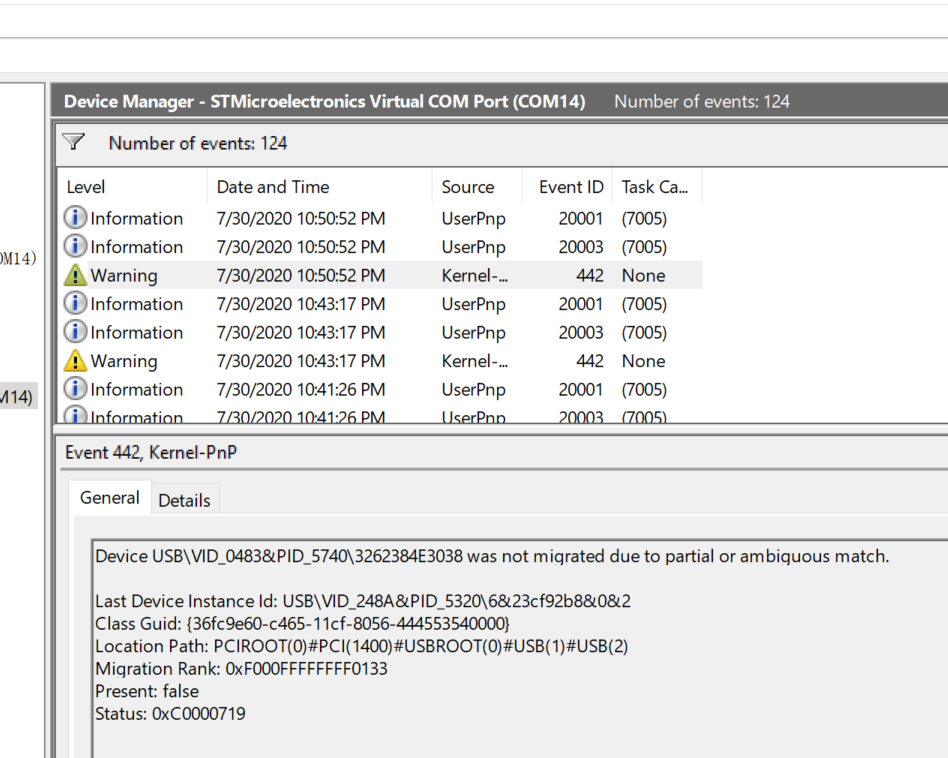
Task: Click the filter funnel icon
Action: tap(73, 142)
